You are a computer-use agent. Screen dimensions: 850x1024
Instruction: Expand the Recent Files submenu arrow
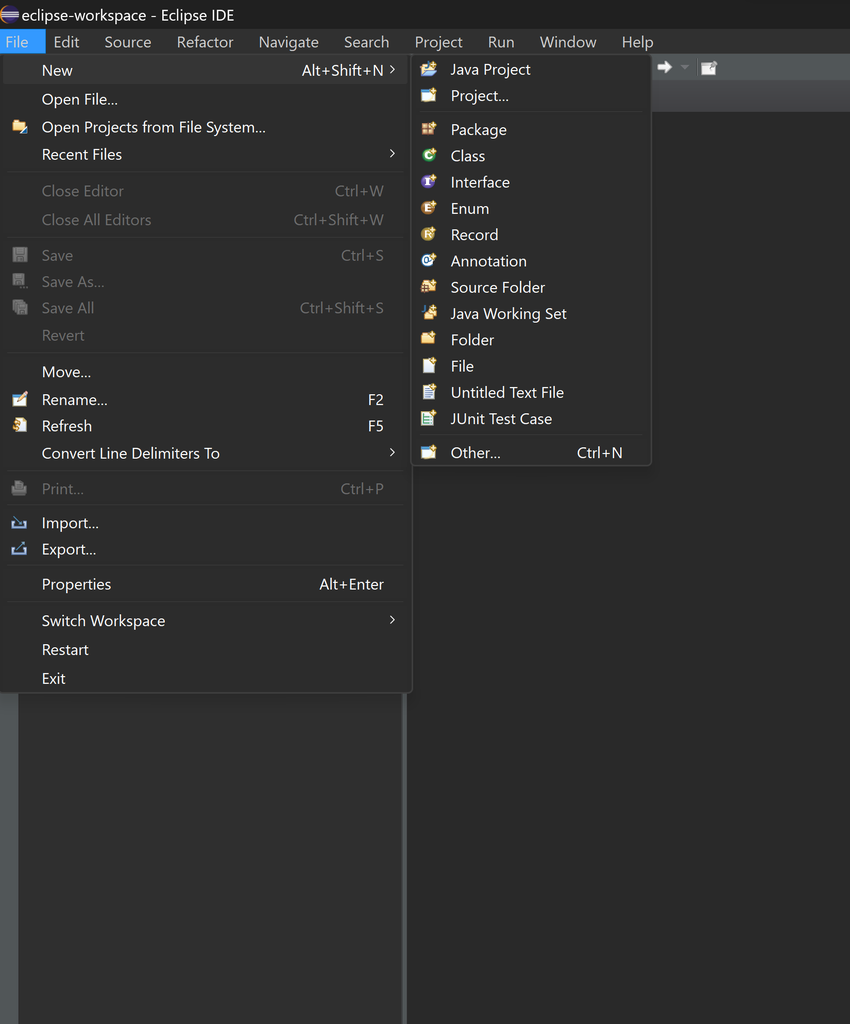[x=392, y=154]
